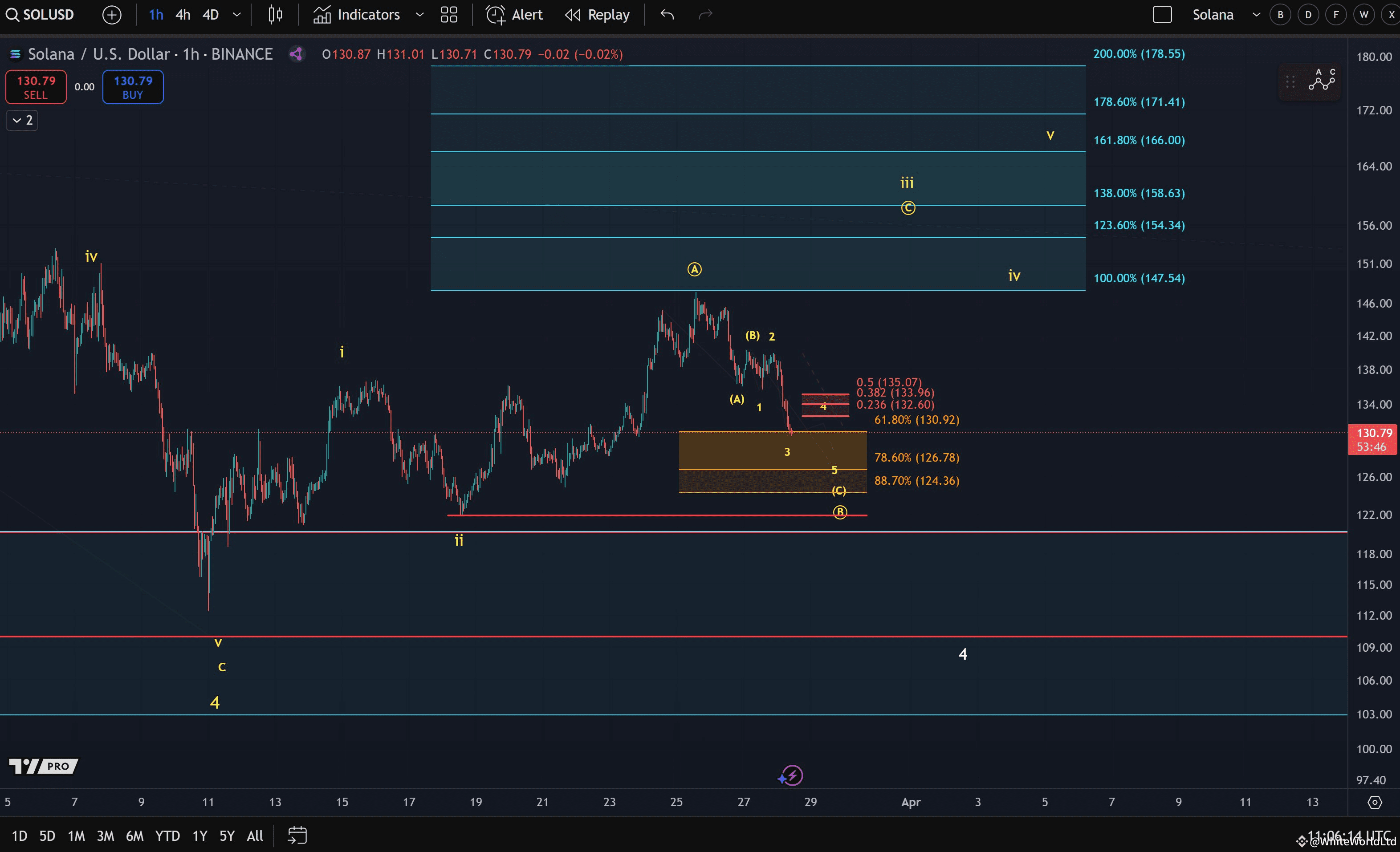Viewport: 1400px width, 852px height.
Task: Click the 61.80% (130.92) retracement label
Action: tap(916, 420)
